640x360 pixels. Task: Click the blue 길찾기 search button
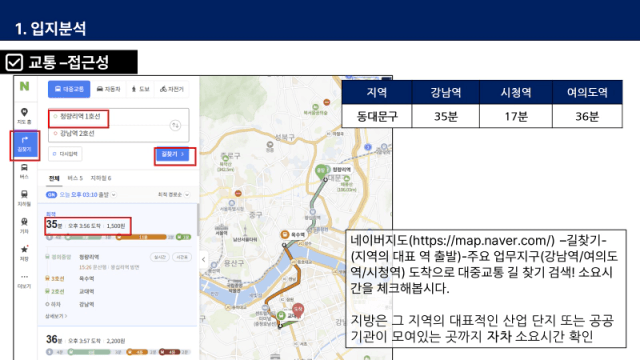coord(173,154)
